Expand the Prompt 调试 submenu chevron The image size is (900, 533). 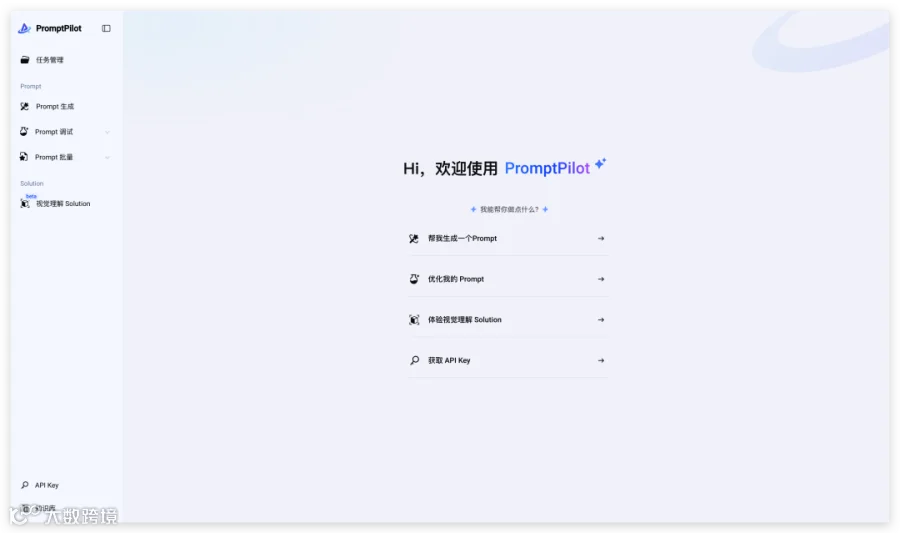(x=107, y=132)
